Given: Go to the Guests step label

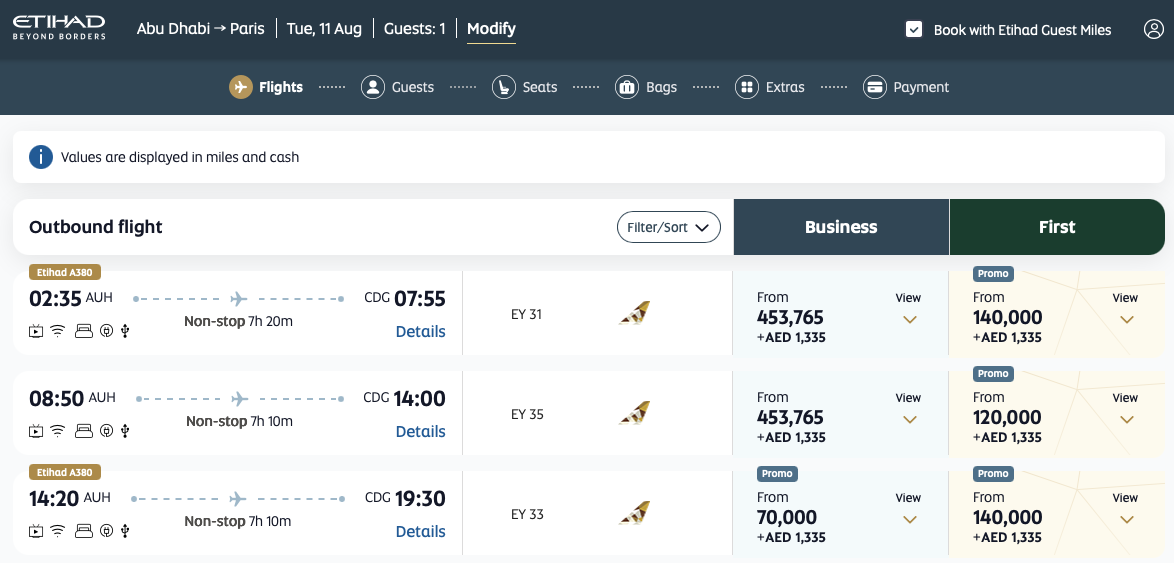Looking at the screenshot, I should click(x=413, y=87).
